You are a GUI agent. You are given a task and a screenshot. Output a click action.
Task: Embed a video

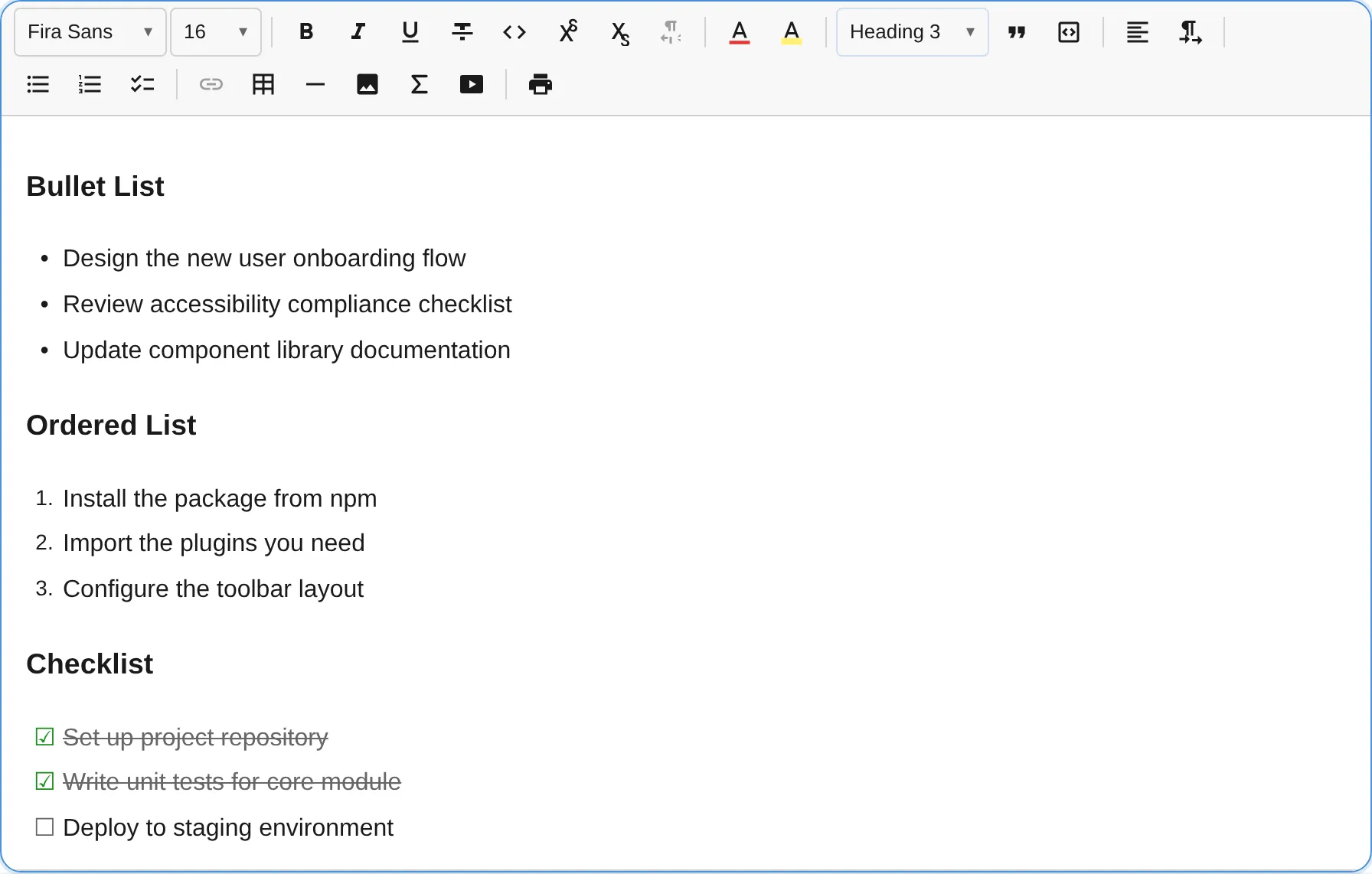(472, 84)
